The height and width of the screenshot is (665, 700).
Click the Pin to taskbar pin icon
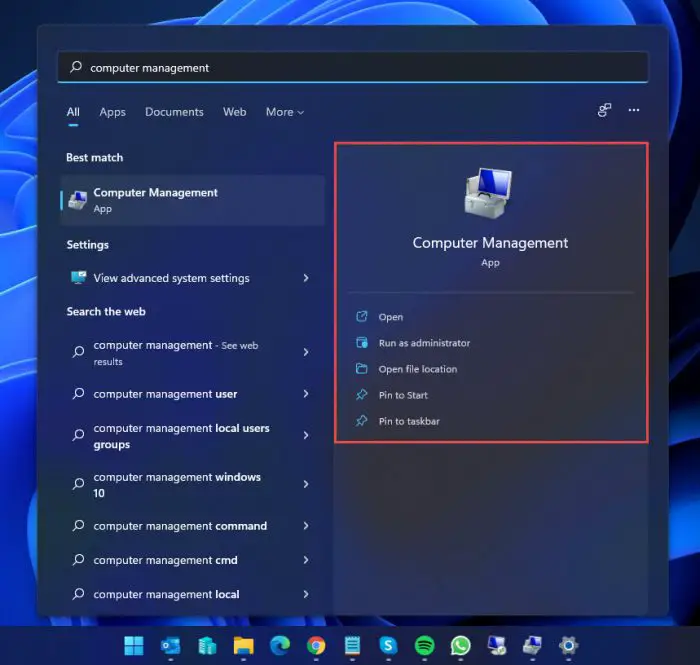362,421
